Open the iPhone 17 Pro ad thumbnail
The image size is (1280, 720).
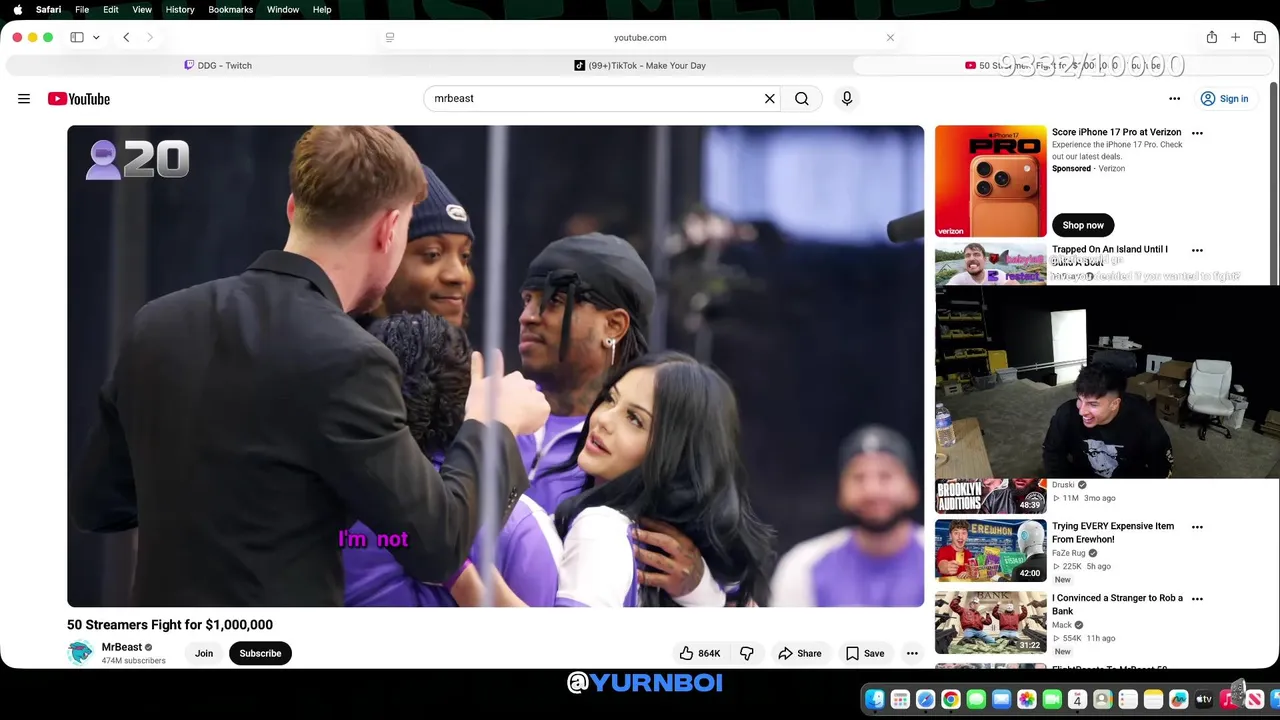(991, 181)
